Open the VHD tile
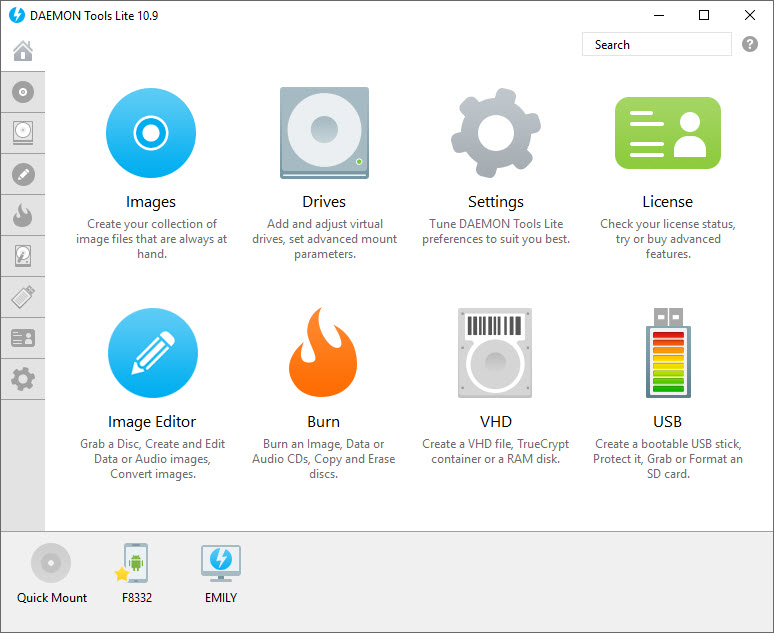 point(495,353)
